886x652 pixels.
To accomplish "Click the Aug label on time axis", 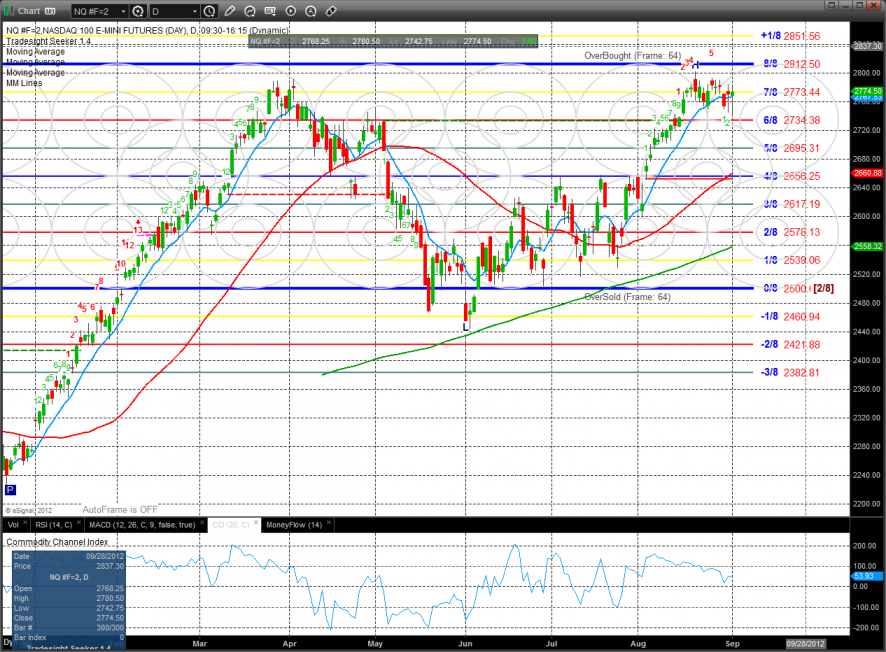I will point(638,644).
